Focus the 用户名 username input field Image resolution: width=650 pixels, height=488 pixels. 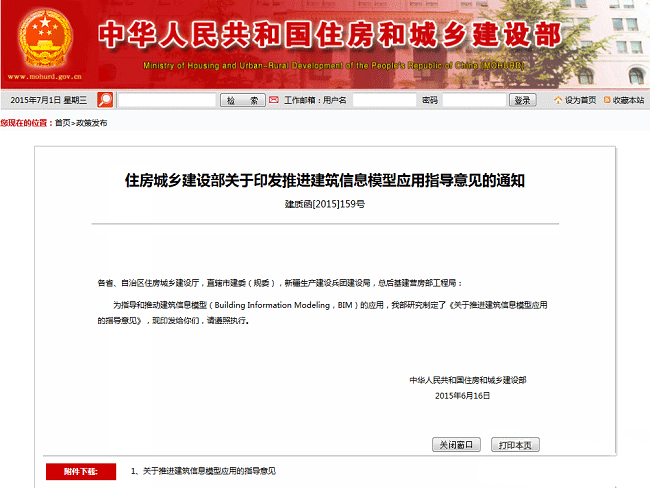click(384, 100)
